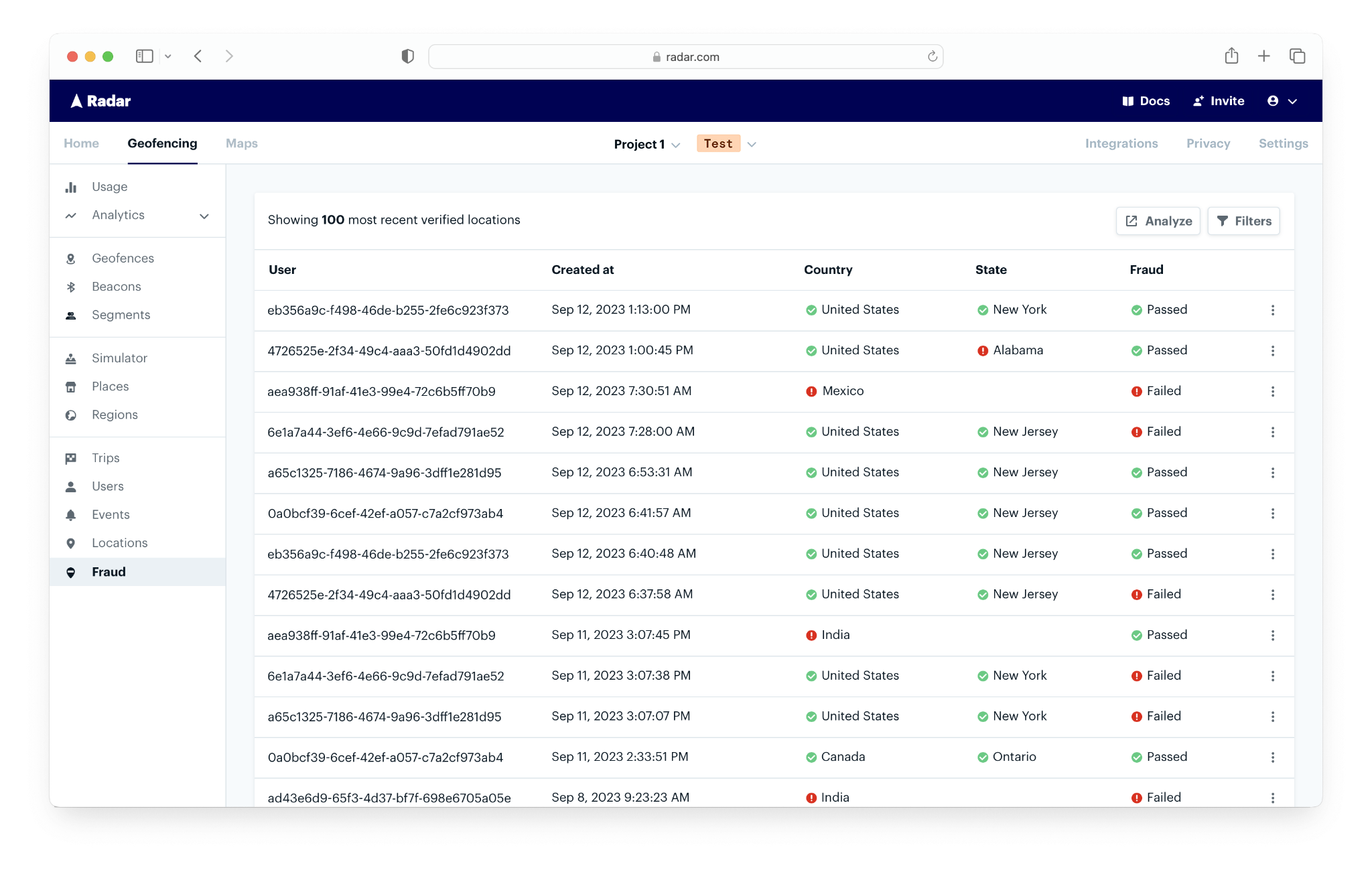
Task: Select the Simulator icon in sidebar
Action: click(x=71, y=358)
